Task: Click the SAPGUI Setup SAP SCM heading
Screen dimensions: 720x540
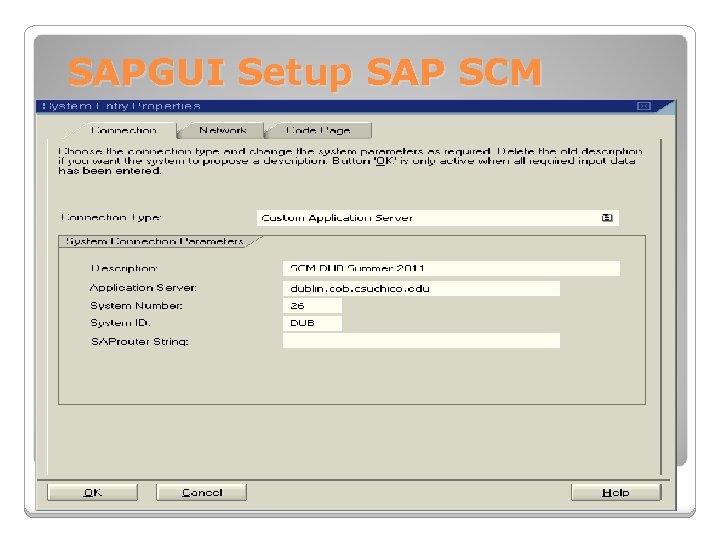Action: coord(305,73)
